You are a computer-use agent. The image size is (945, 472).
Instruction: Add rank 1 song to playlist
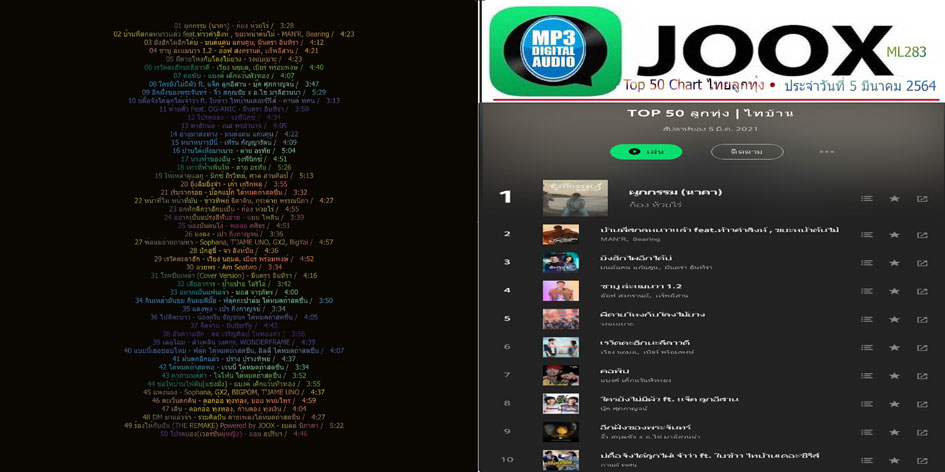point(867,198)
